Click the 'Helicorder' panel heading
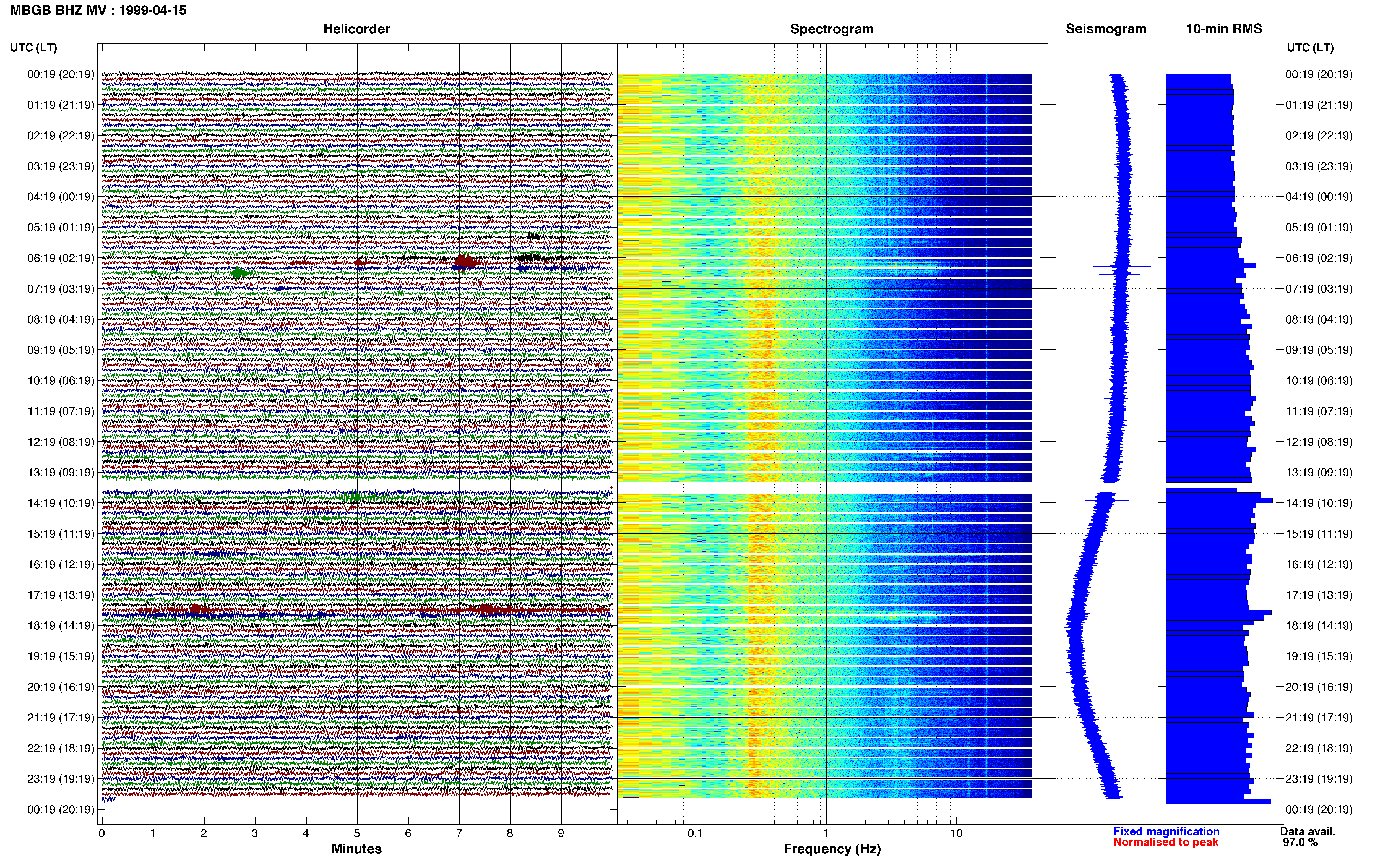 356,29
